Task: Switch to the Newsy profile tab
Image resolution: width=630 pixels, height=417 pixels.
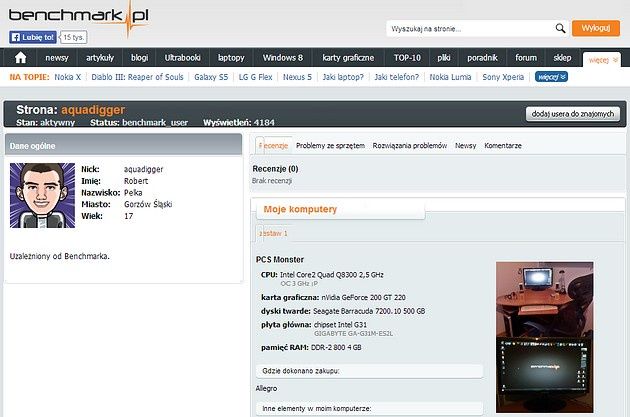Action: point(465,145)
